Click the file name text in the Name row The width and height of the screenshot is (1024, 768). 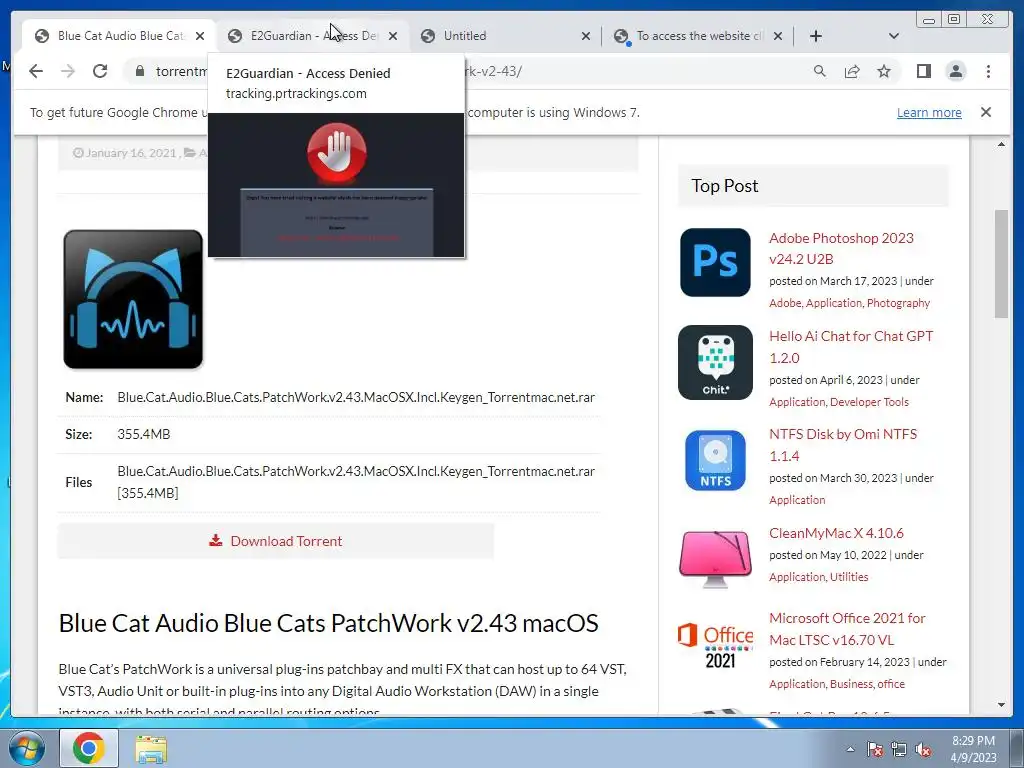(356, 397)
